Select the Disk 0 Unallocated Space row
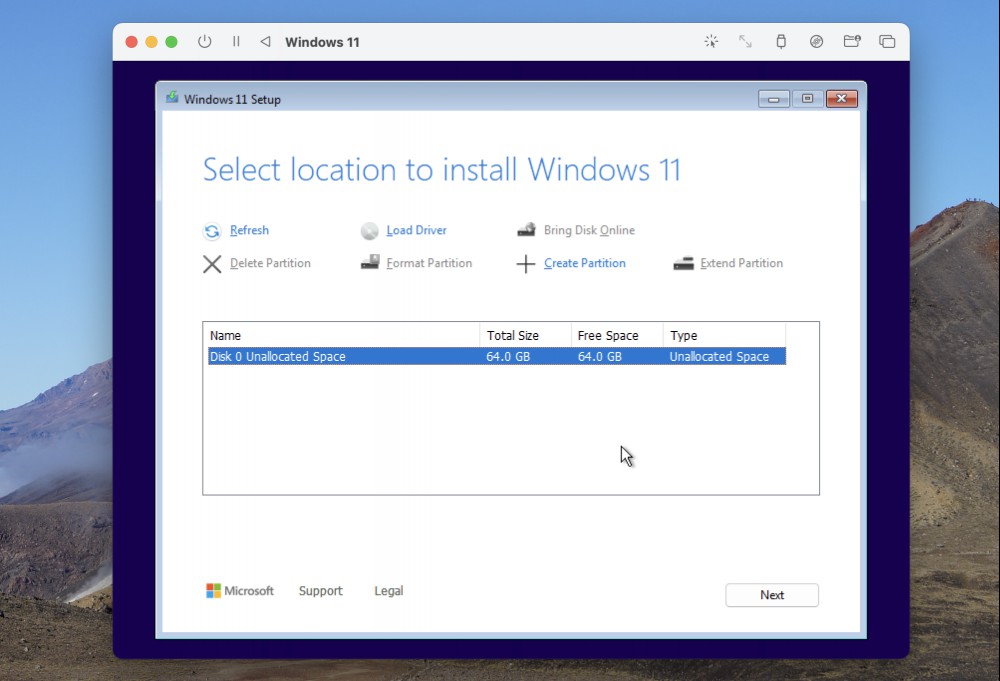Screen dimensions: 1000x681 pos(497,356)
